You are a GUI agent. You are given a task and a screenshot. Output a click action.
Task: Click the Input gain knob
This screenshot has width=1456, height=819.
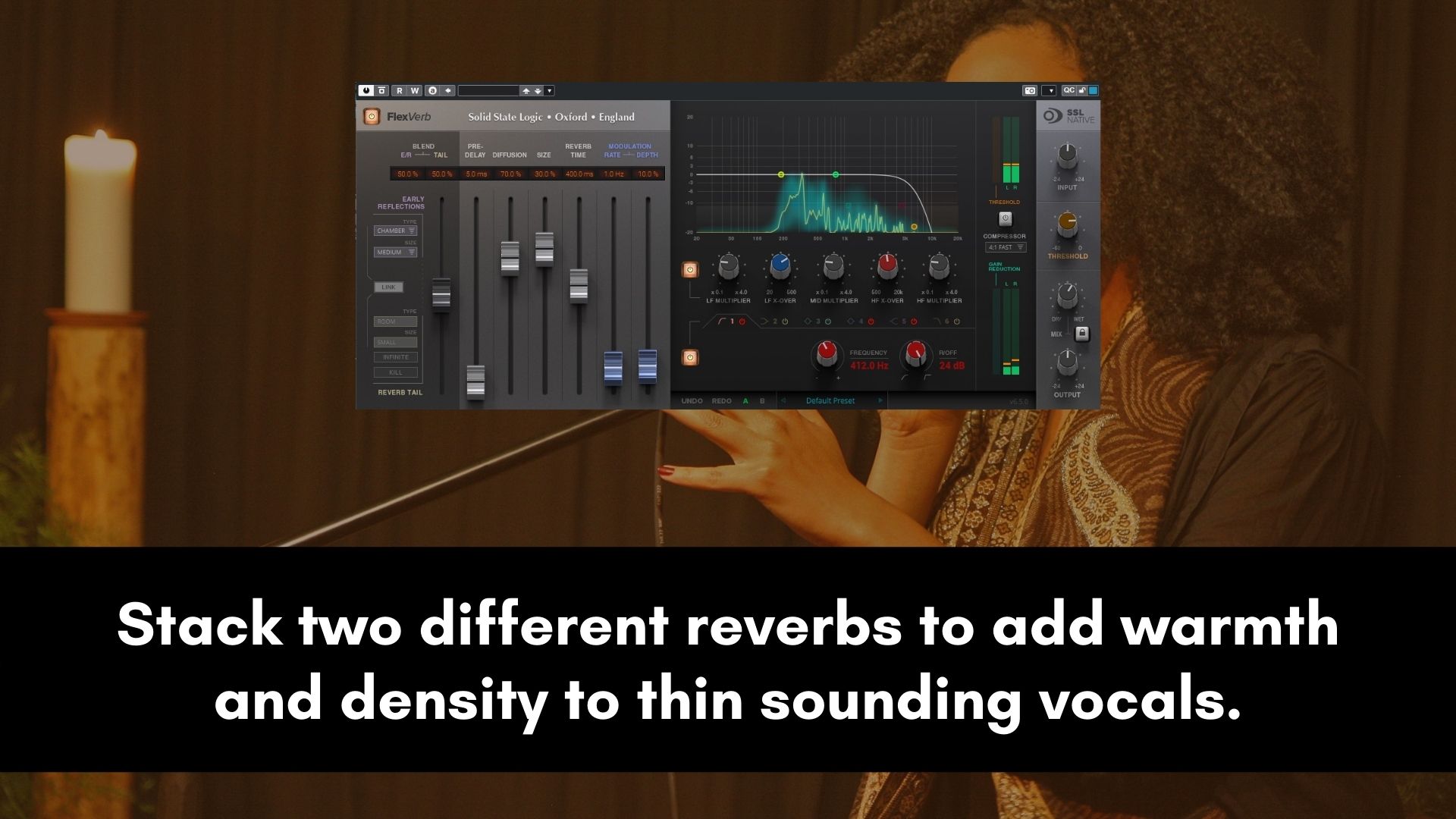click(1067, 155)
